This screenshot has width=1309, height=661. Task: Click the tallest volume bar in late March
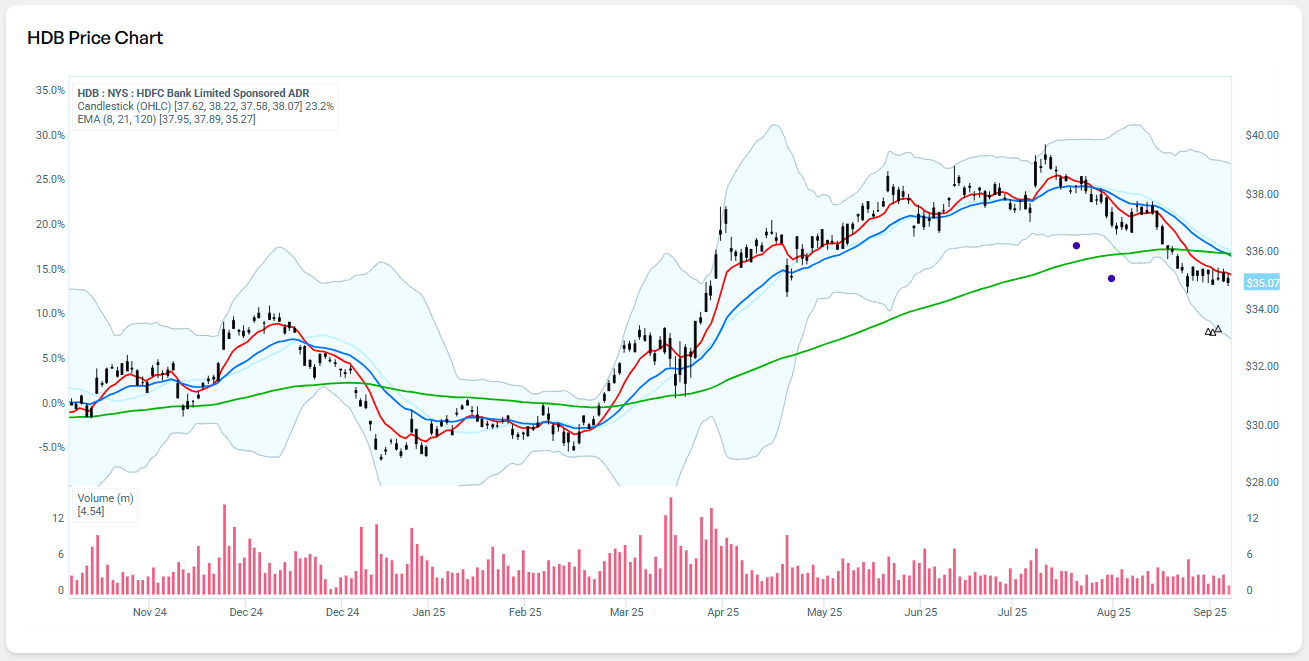pyautogui.click(x=671, y=545)
